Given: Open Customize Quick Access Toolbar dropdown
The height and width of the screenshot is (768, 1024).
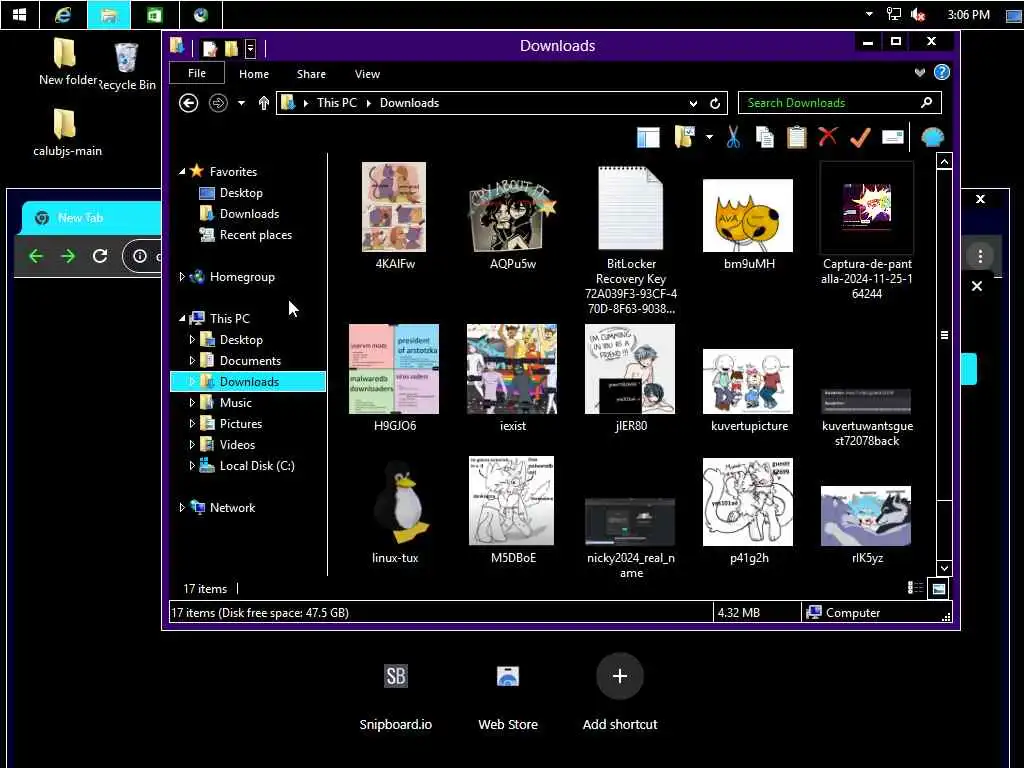Looking at the screenshot, I should click(250, 48).
